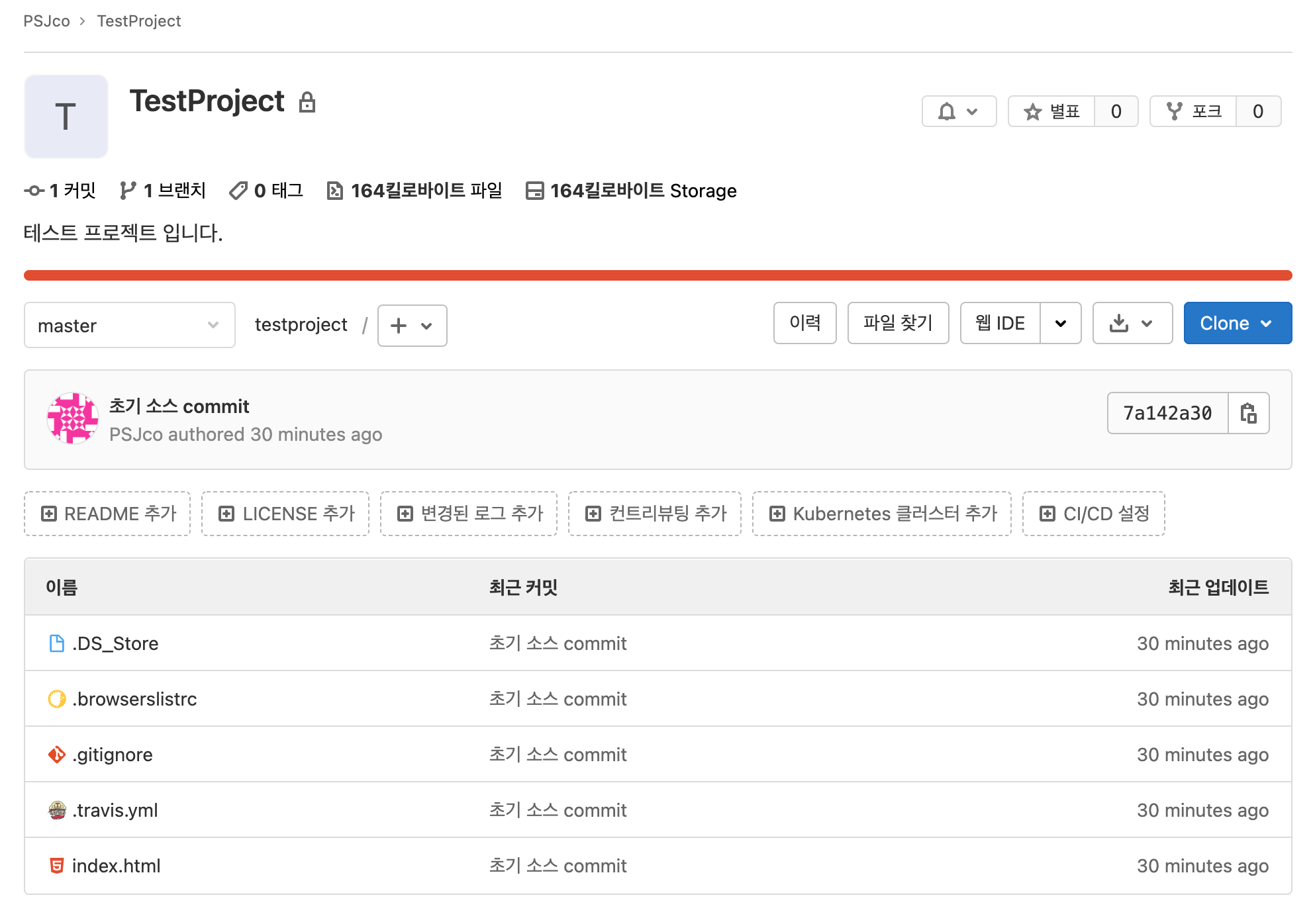Open the master branch selector
Screen dimensions: 1315x924
click(x=130, y=325)
